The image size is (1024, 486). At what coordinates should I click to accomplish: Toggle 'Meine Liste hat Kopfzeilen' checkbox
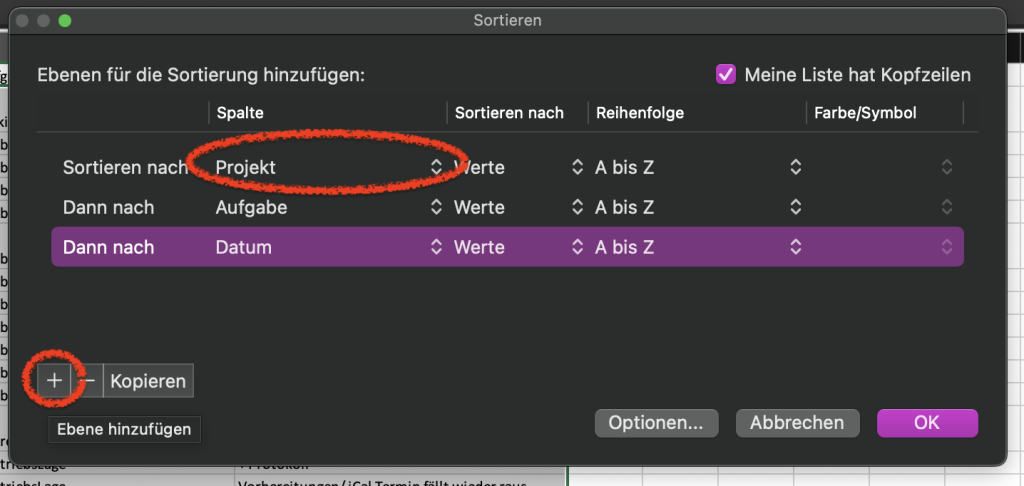(x=725, y=74)
